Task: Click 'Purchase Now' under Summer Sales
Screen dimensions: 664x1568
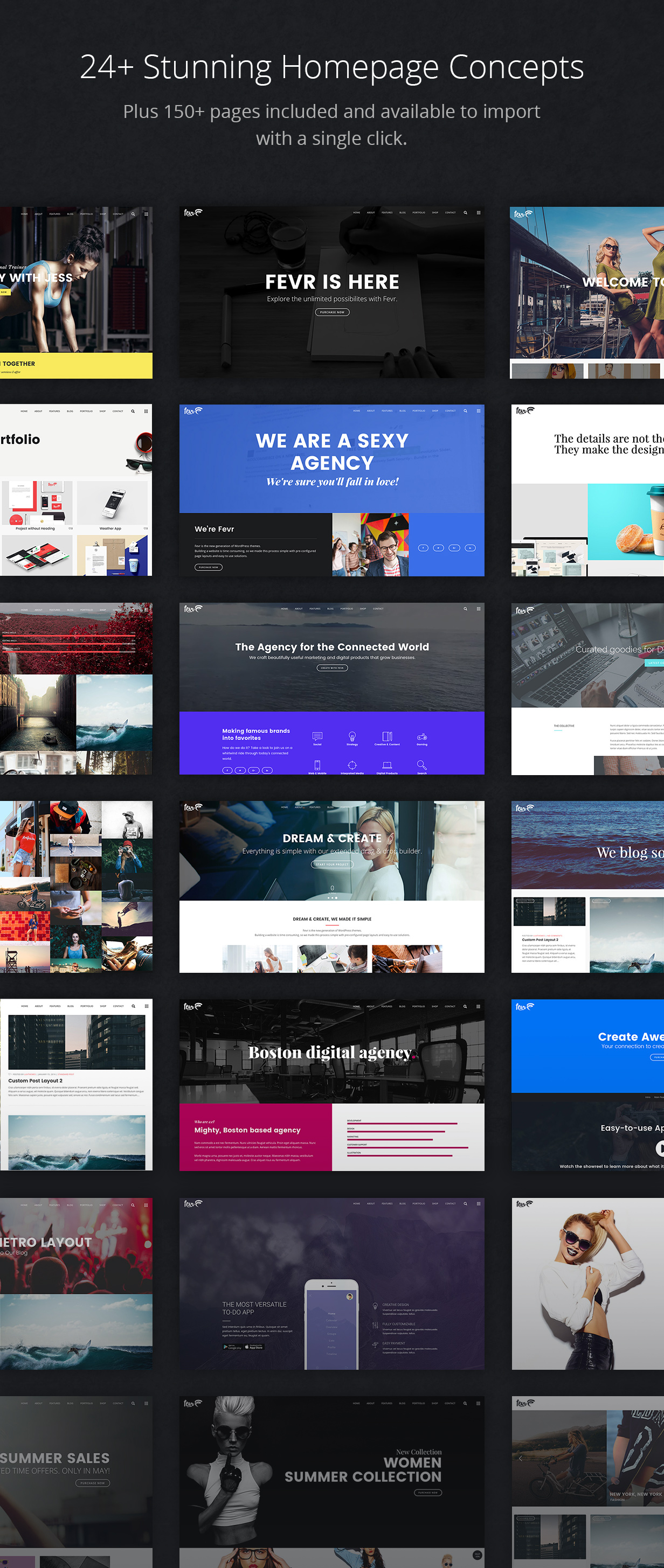Action: (93, 1483)
